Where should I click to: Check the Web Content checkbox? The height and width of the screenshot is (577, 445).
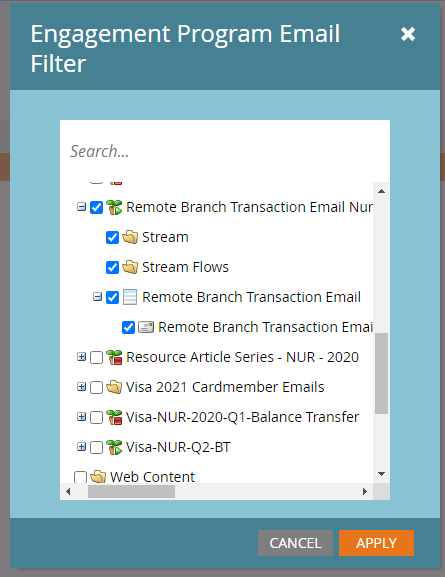[x=80, y=477]
